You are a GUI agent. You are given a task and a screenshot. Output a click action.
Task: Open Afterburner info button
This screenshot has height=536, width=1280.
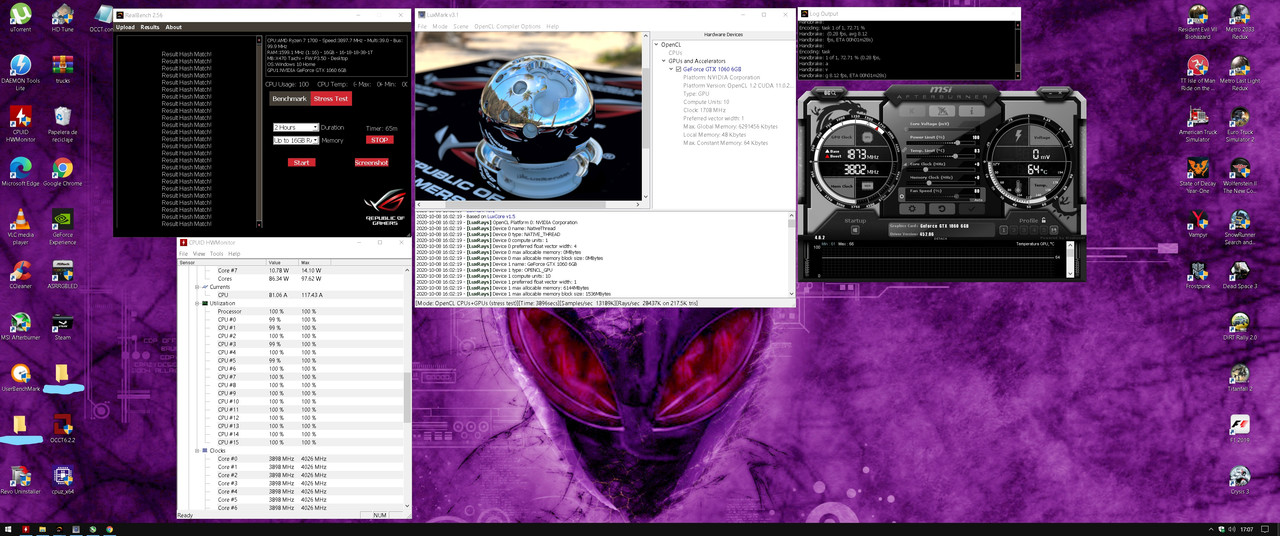[x=972, y=111]
